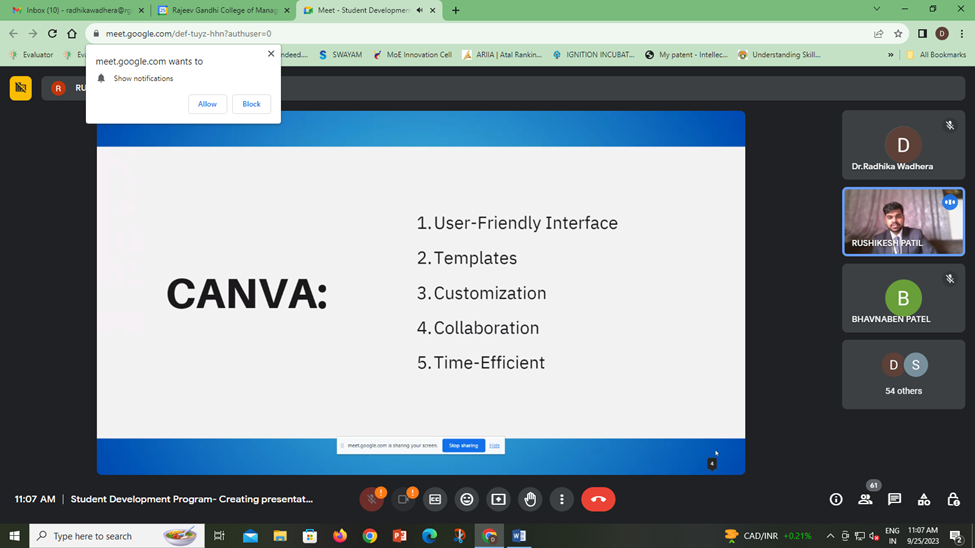Switch to Inbox Gmail tab
The width and height of the screenshot is (975, 548).
coord(78,10)
